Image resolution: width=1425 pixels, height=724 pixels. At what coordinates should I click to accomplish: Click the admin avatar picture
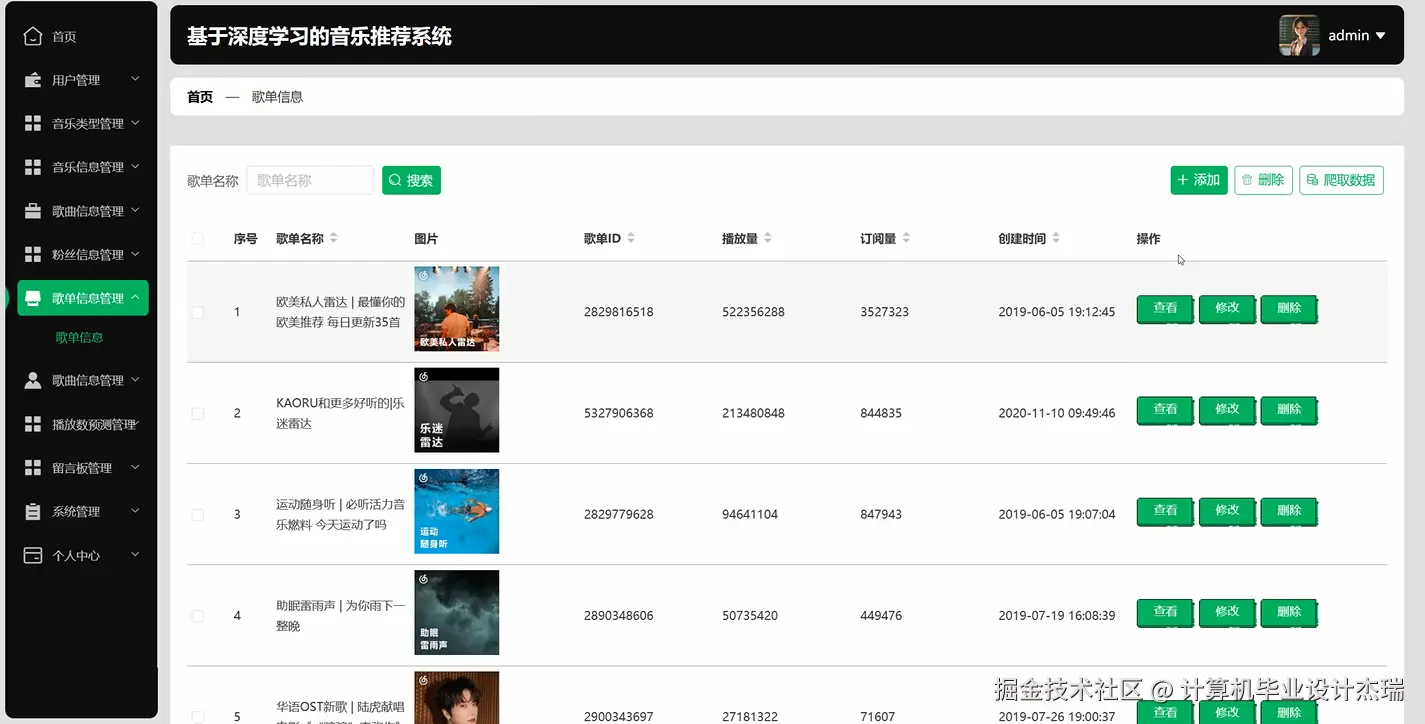click(x=1299, y=35)
